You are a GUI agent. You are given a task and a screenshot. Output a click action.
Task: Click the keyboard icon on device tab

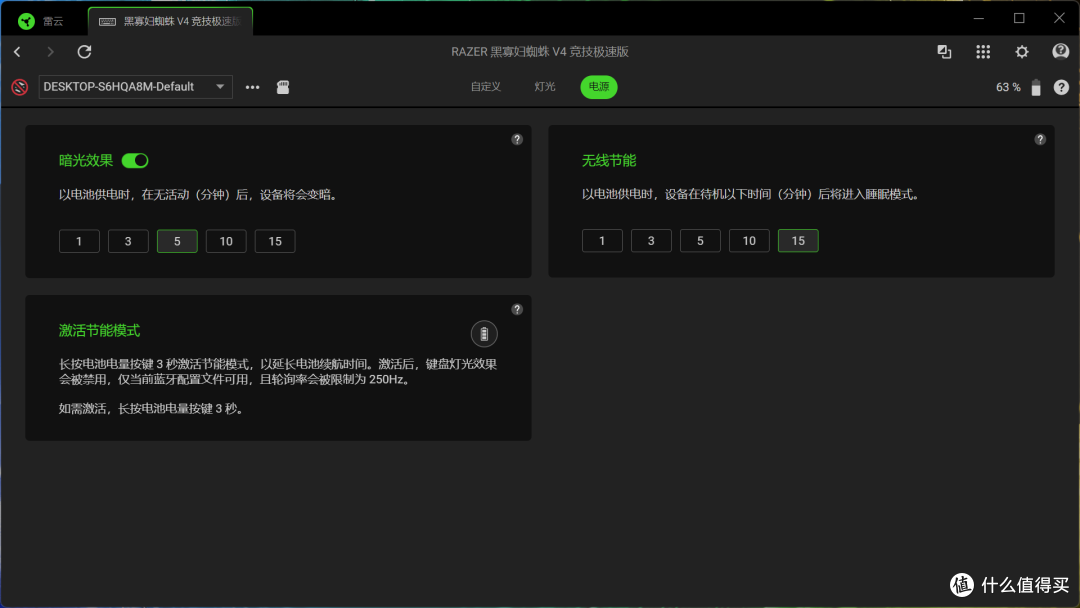[x=107, y=22]
